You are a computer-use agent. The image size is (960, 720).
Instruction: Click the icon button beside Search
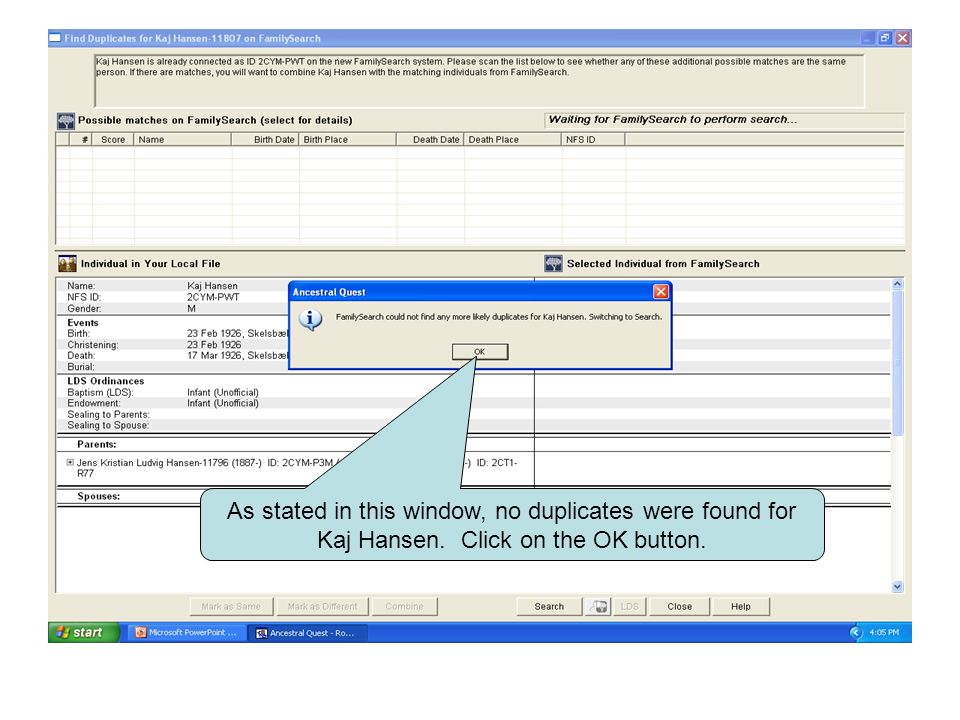pyautogui.click(x=598, y=606)
